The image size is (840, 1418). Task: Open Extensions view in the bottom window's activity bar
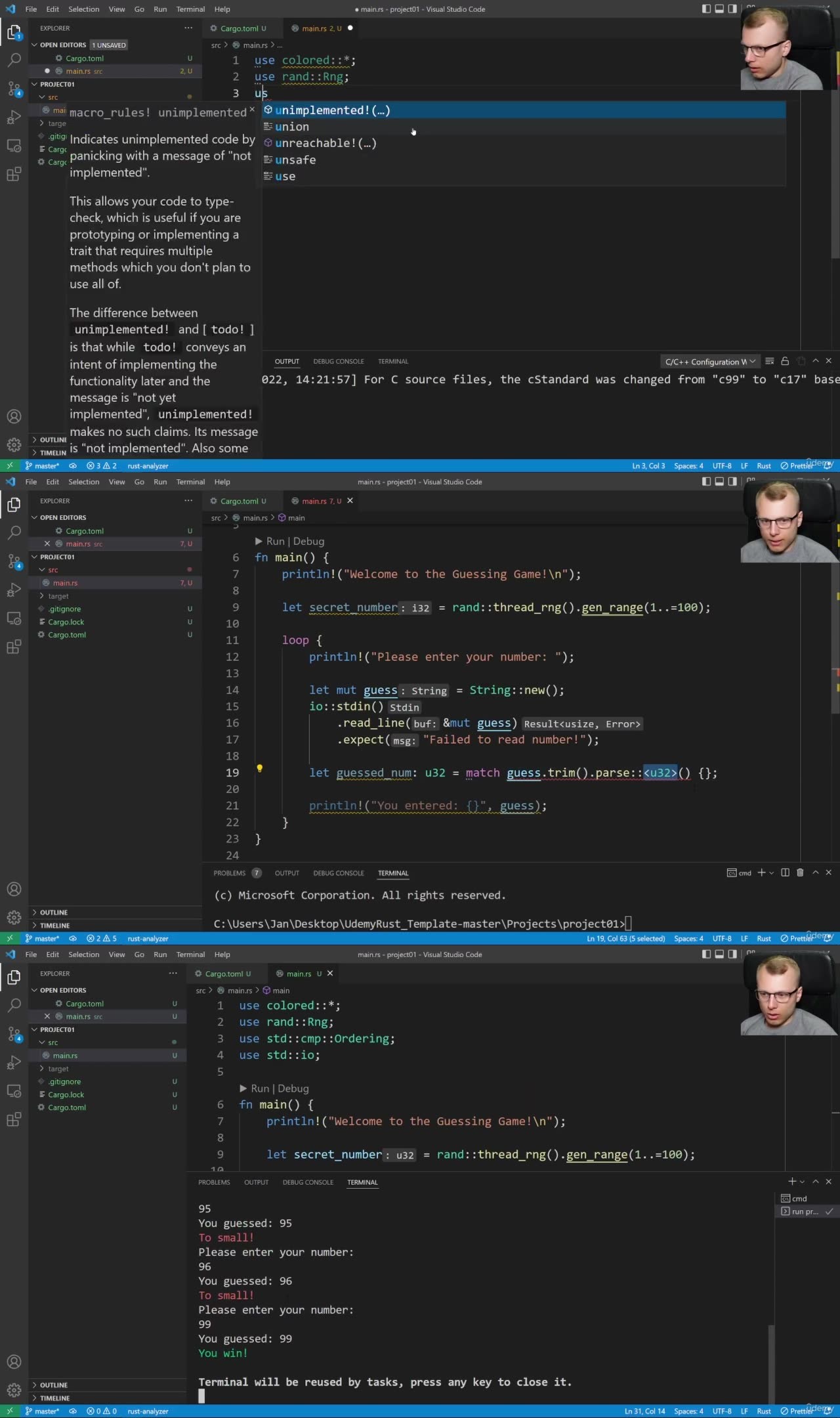tap(14, 1120)
